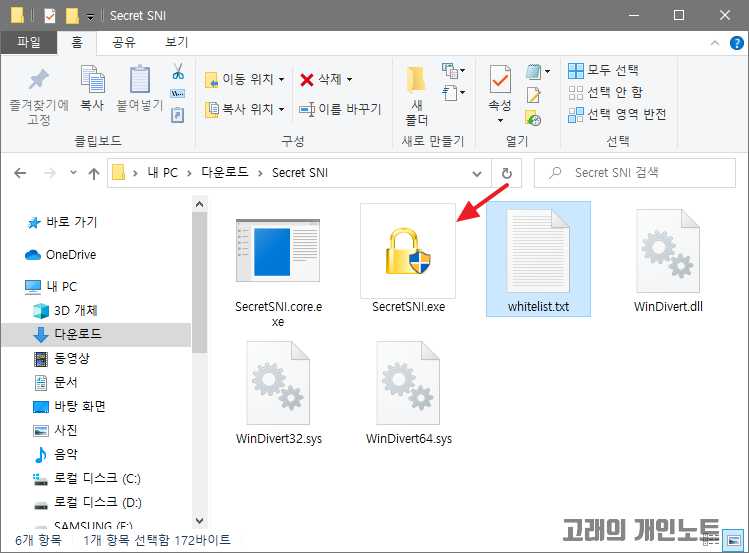This screenshot has width=749, height=553.
Task: Switch to large icons view in status bar
Action: click(x=734, y=540)
